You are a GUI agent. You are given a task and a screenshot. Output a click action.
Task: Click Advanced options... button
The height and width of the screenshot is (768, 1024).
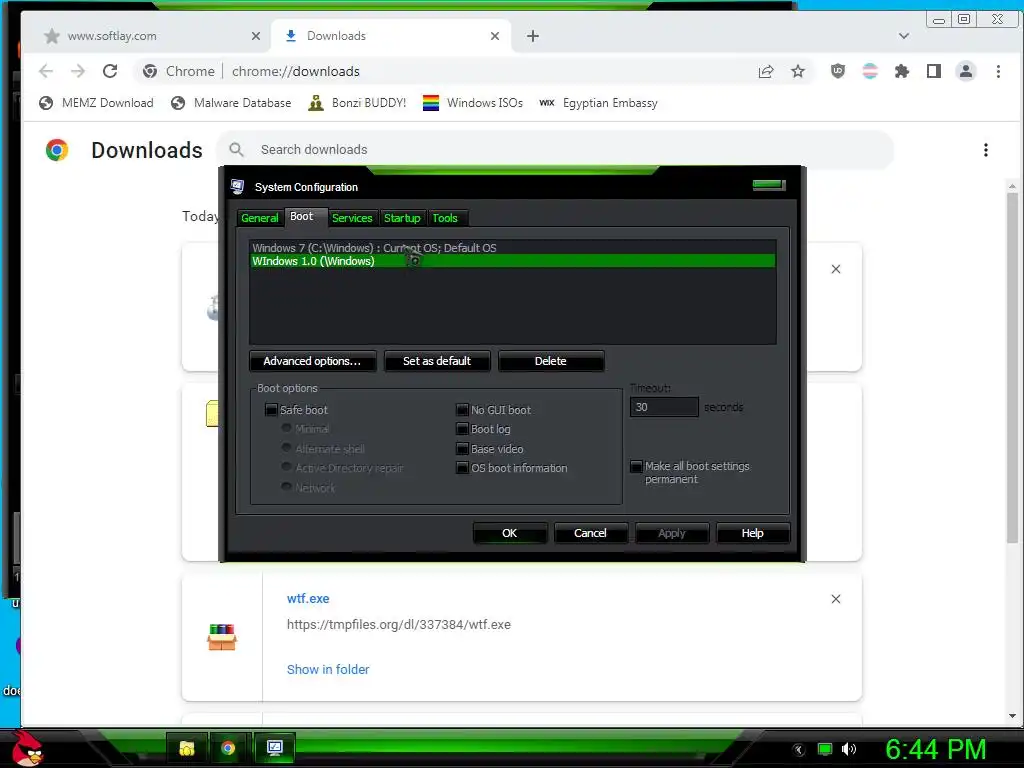pos(312,361)
